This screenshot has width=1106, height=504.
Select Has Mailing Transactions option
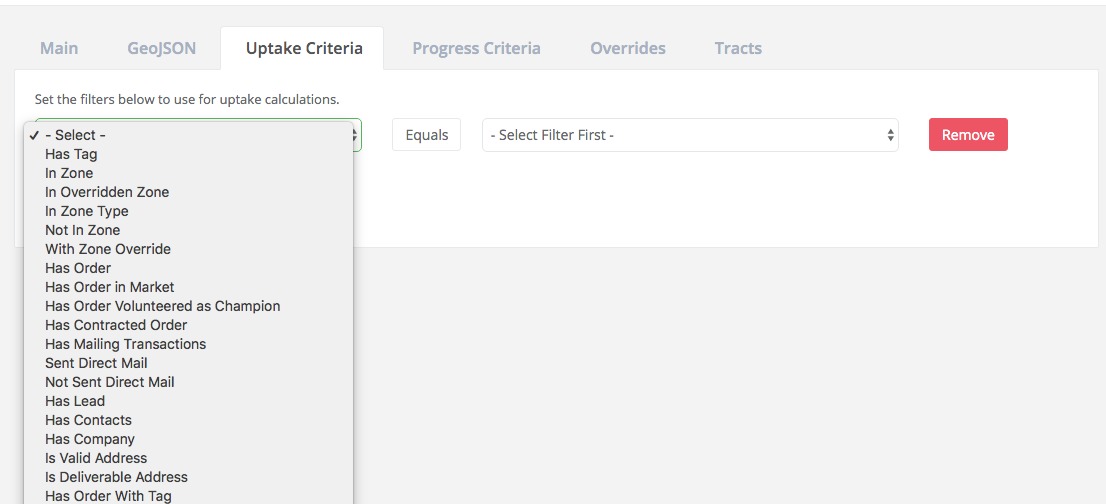pos(125,344)
